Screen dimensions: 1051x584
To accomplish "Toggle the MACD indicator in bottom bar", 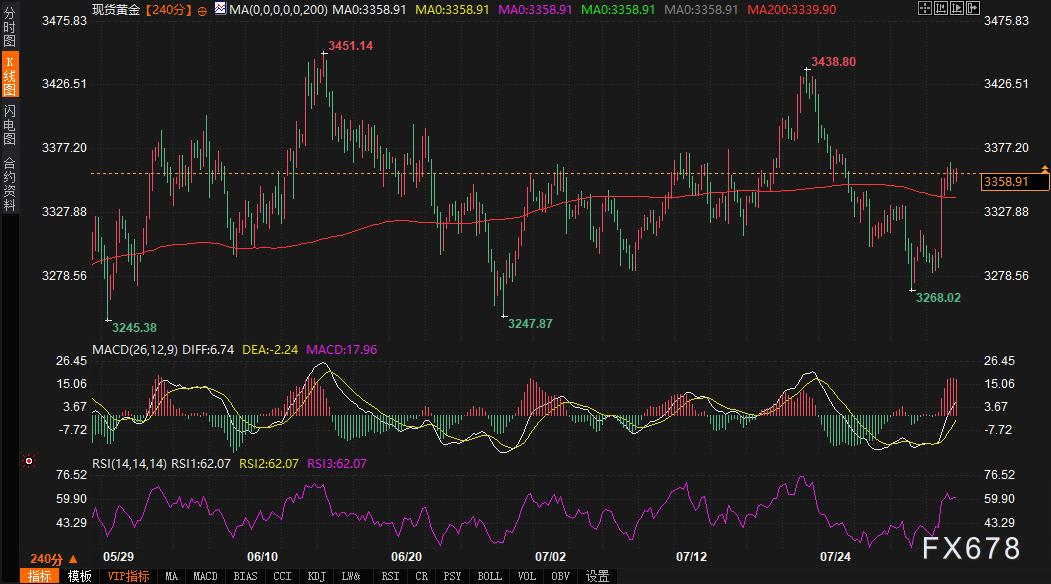I will (x=205, y=576).
